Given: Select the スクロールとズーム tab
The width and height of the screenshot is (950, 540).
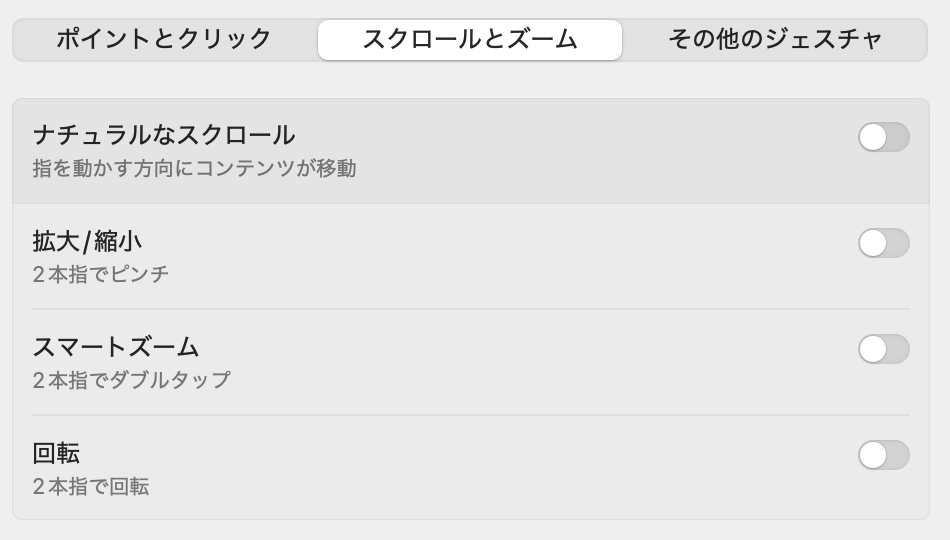Looking at the screenshot, I should pyautogui.click(x=470, y=40).
